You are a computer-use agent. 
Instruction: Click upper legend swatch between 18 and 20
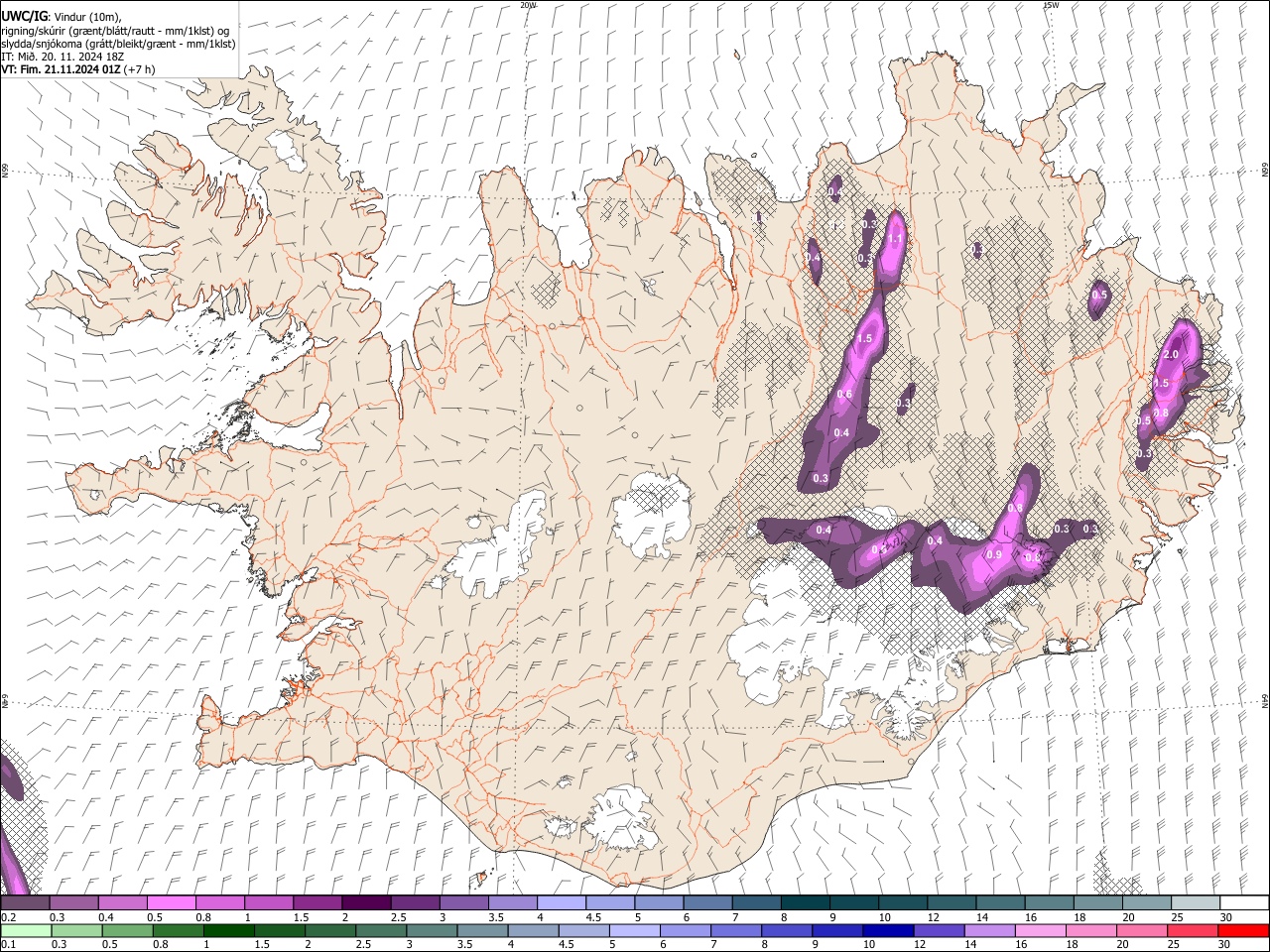[x=1097, y=903]
